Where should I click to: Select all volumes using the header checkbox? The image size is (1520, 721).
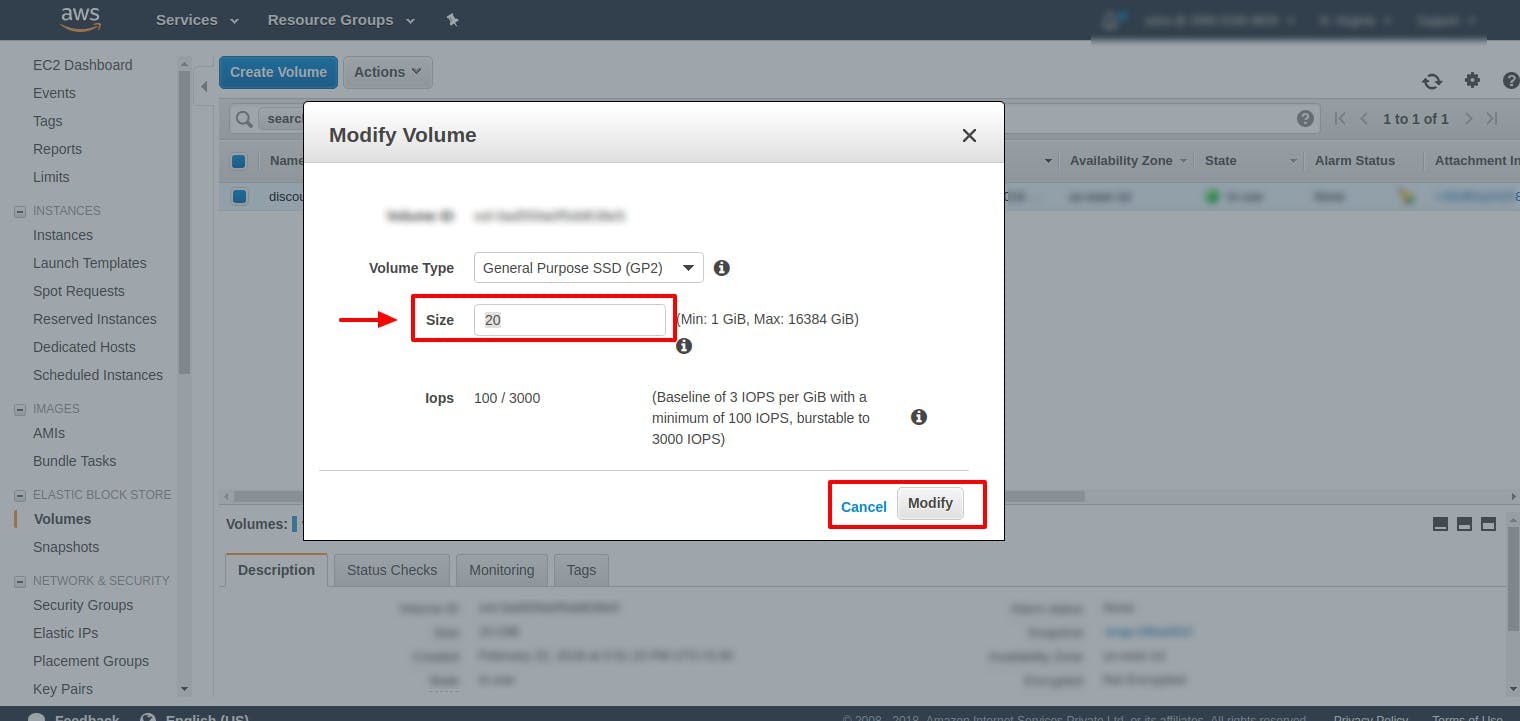pos(238,160)
